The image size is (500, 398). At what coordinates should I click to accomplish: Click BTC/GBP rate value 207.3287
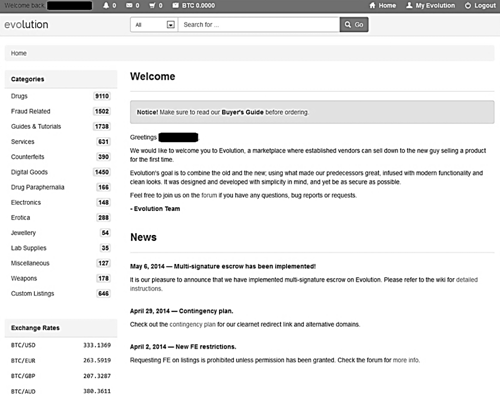97,376
